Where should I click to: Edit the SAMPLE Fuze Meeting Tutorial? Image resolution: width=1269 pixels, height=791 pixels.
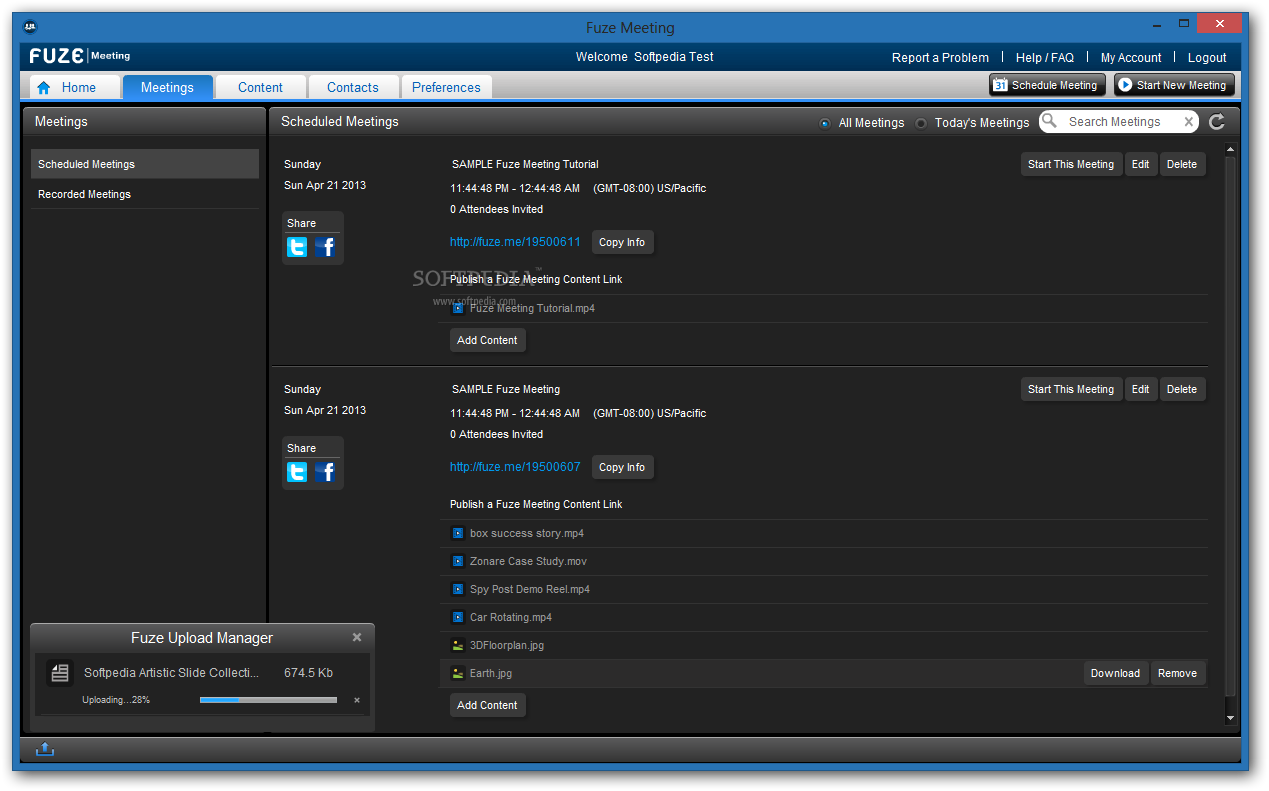1140,164
